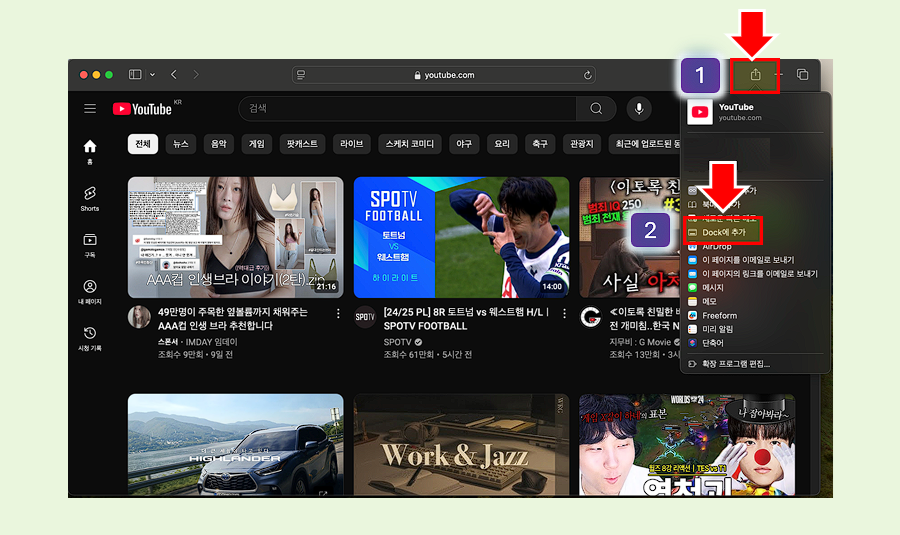This screenshot has width=900, height=535.
Task: Click YouTube site header in share menu
Action: pos(755,112)
